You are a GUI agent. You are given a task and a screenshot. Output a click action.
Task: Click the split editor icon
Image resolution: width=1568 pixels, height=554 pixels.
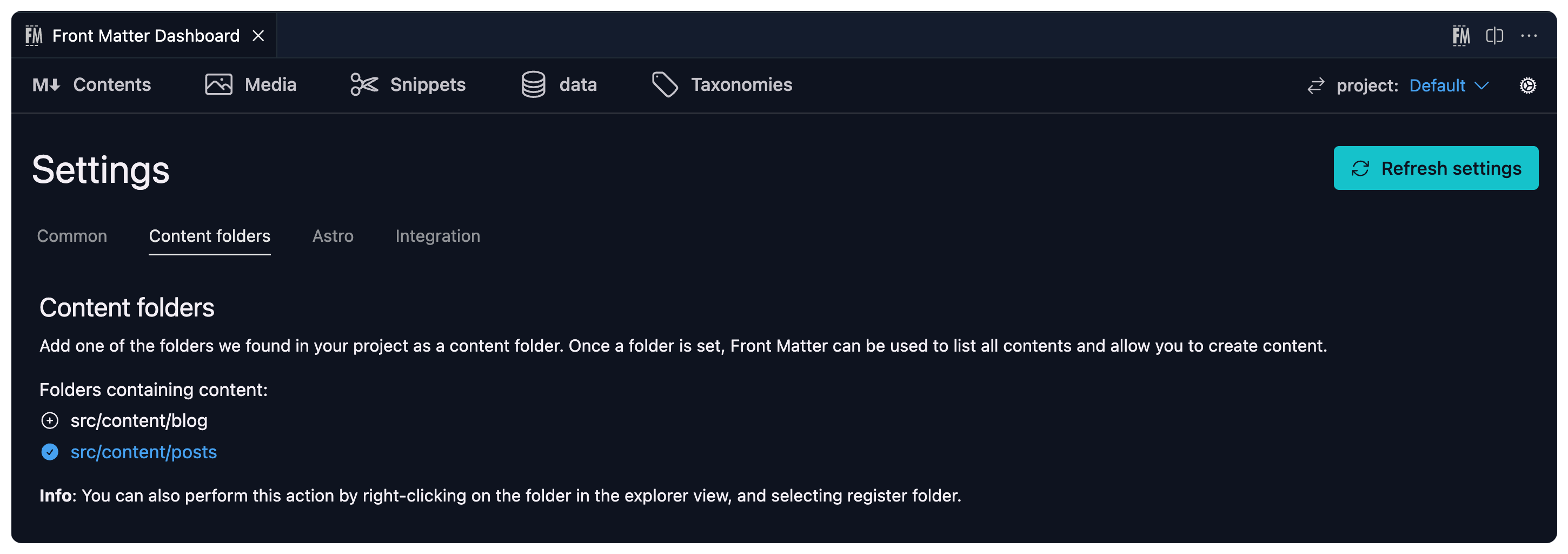tap(1494, 35)
